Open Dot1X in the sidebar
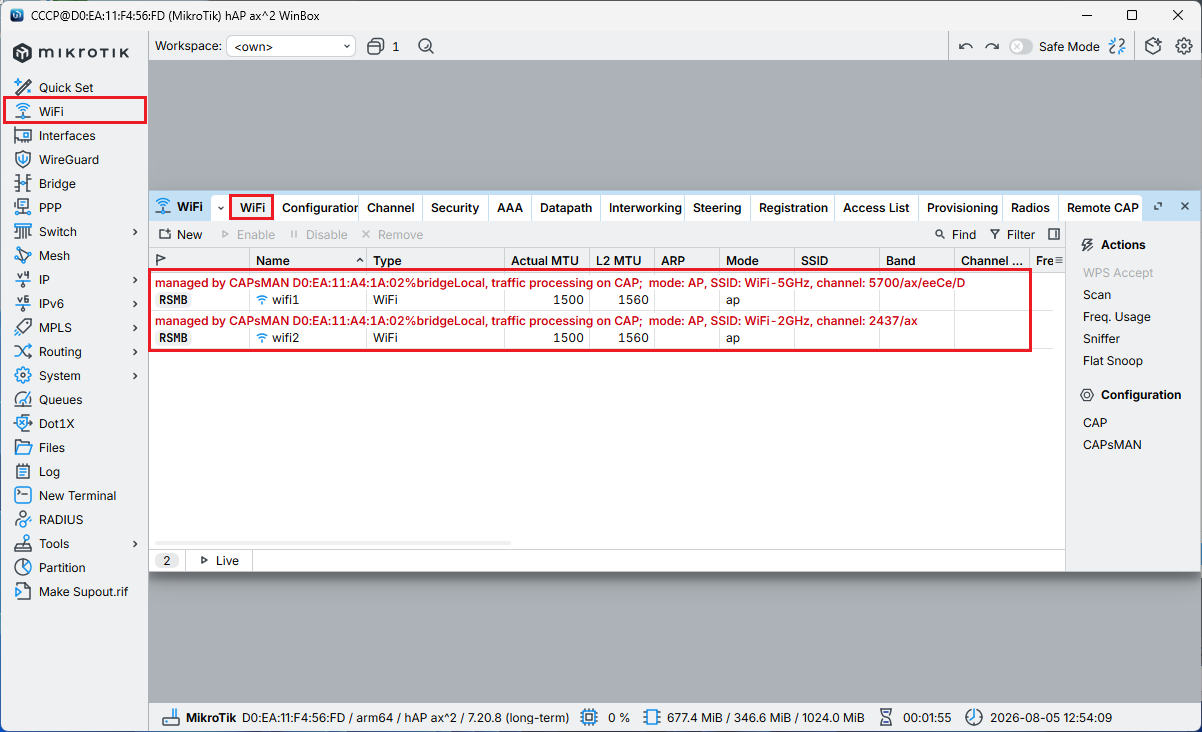1202x732 pixels. coord(56,423)
